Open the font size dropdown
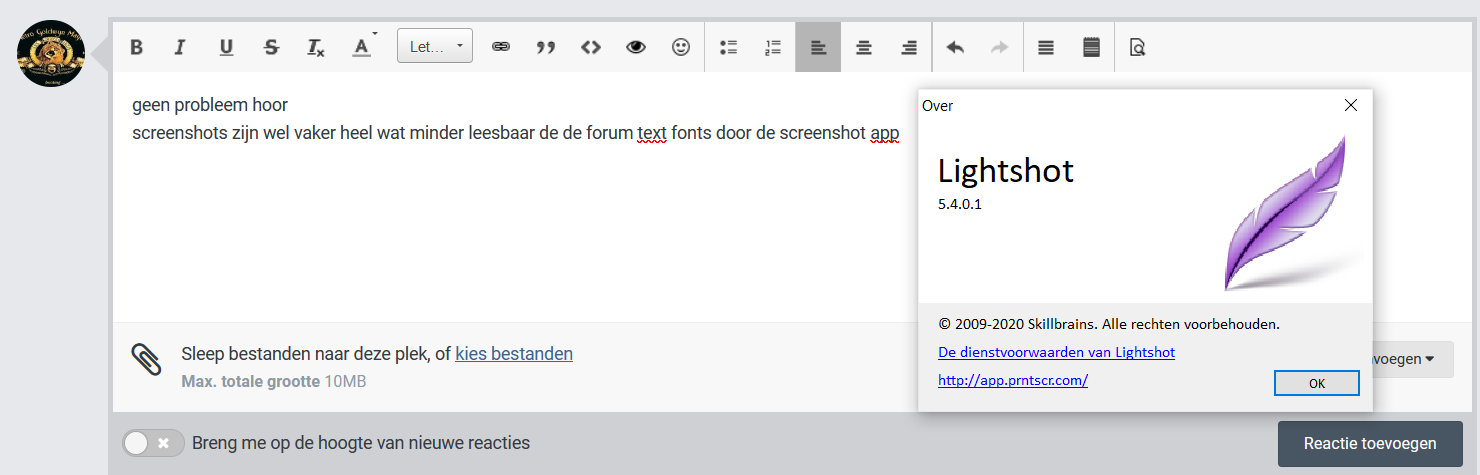 click(x=435, y=46)
